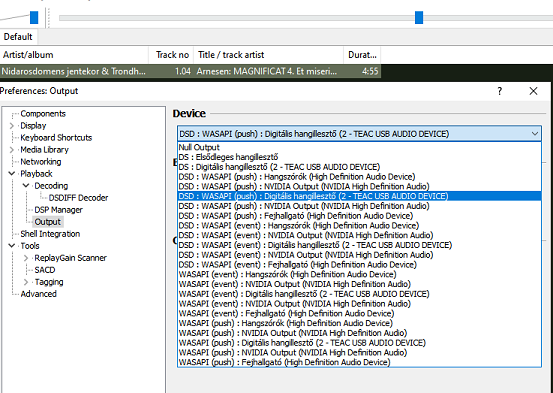Pick plain WASAPI (push) : Fejhallgató entry
The width and height of the screenshot is (553, 393).
pyautogui.click(x=359, y=362)
